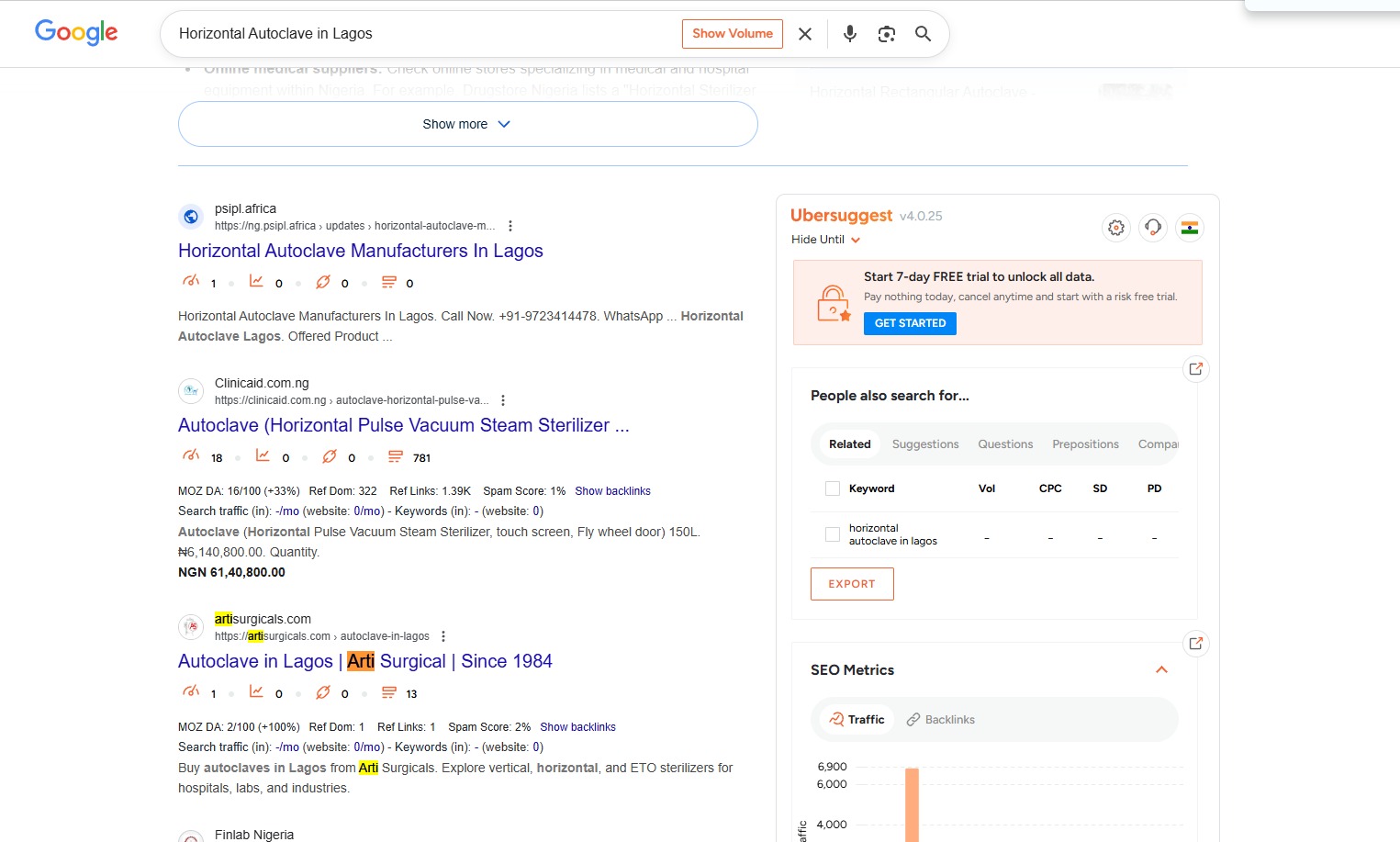Click the gauge icon under the psipl.africa result

[x=191, y=281]
